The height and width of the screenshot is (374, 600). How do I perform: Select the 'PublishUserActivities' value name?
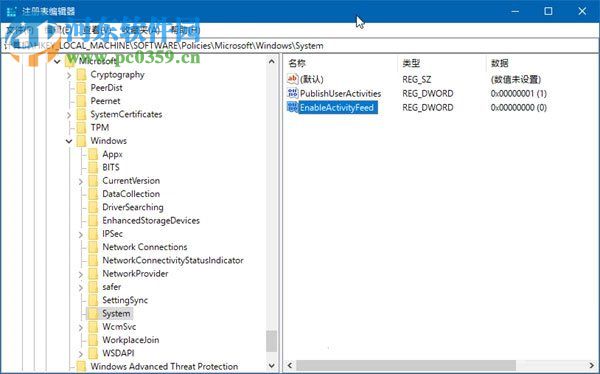(x=341, y=93)
